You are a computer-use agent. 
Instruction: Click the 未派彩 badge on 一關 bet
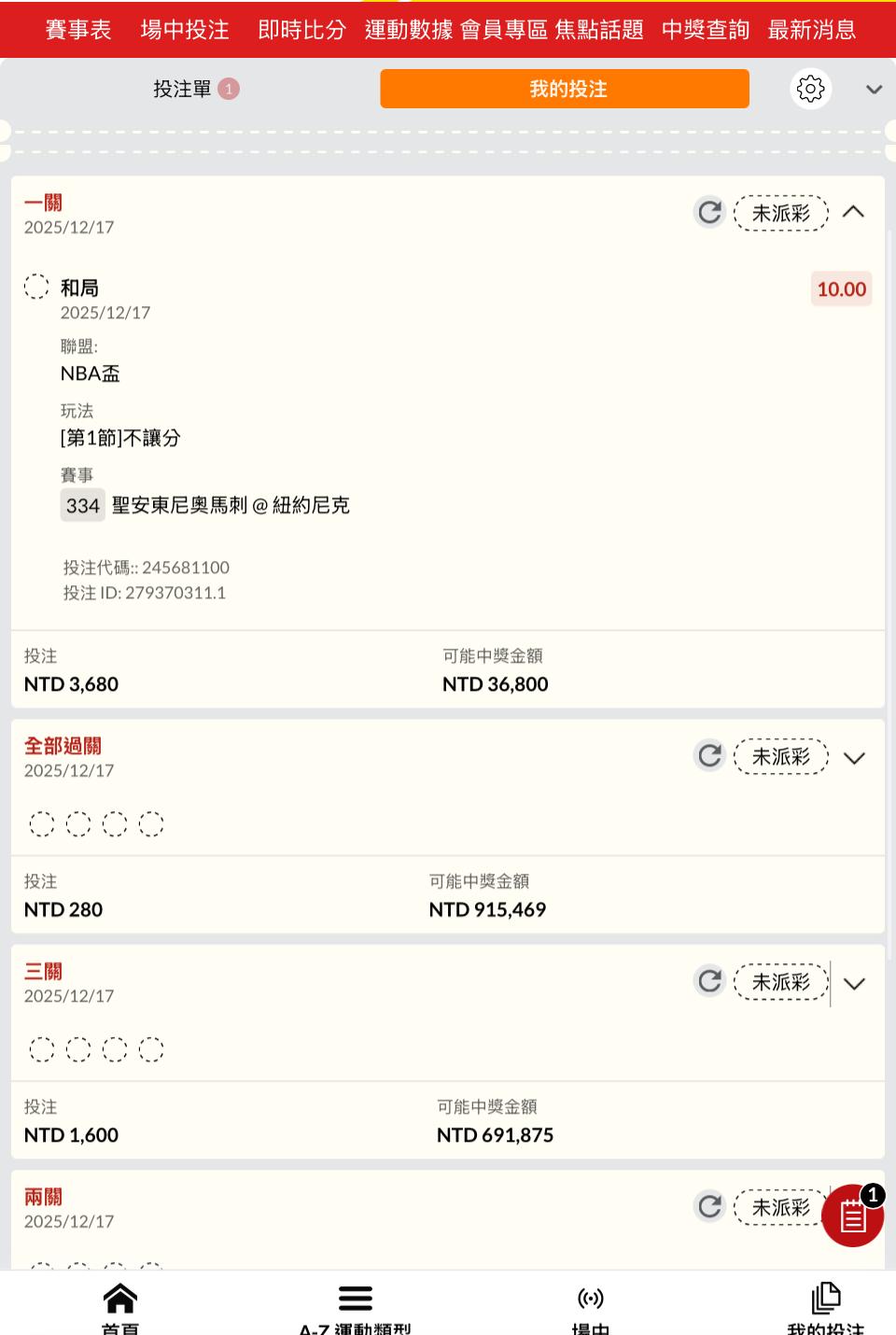(781, 213)
